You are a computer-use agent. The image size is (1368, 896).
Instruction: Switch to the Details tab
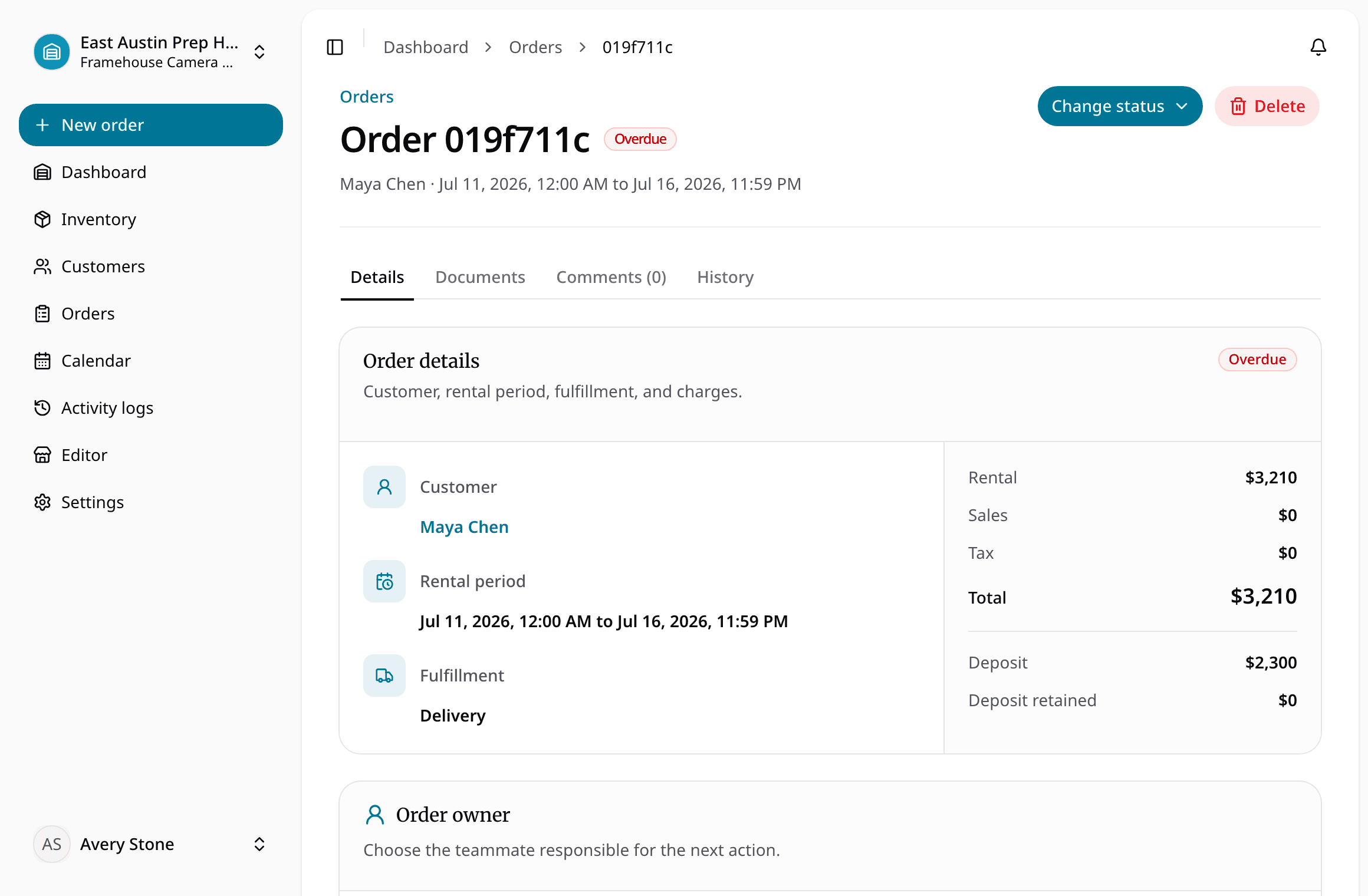pyautogui.click(x=377, y=277)
